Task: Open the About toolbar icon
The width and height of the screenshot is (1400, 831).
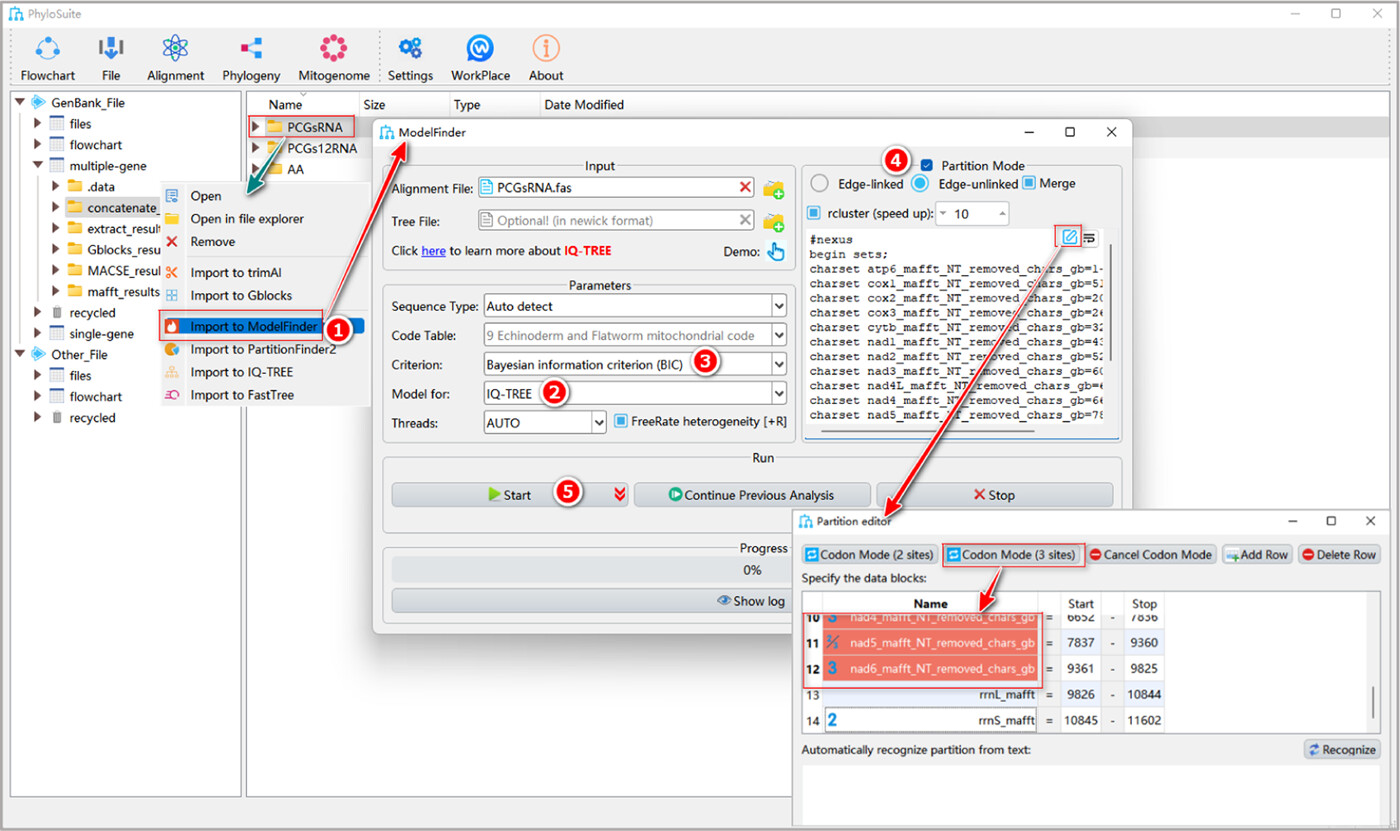Action: 546,58
